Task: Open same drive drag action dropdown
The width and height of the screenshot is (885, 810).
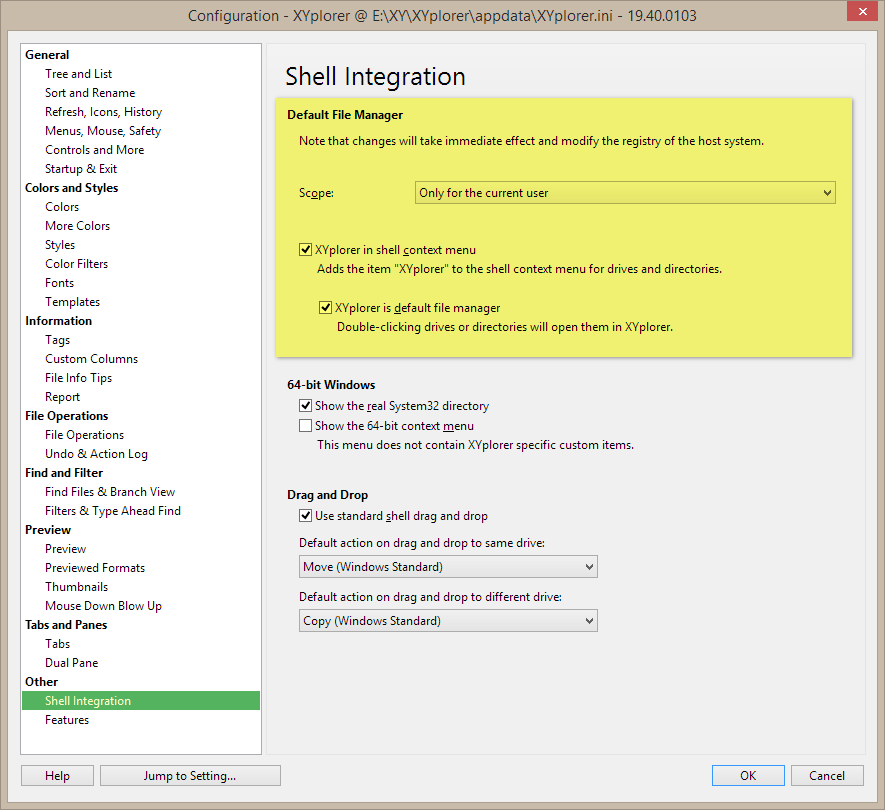Action: tap(448, 567)
